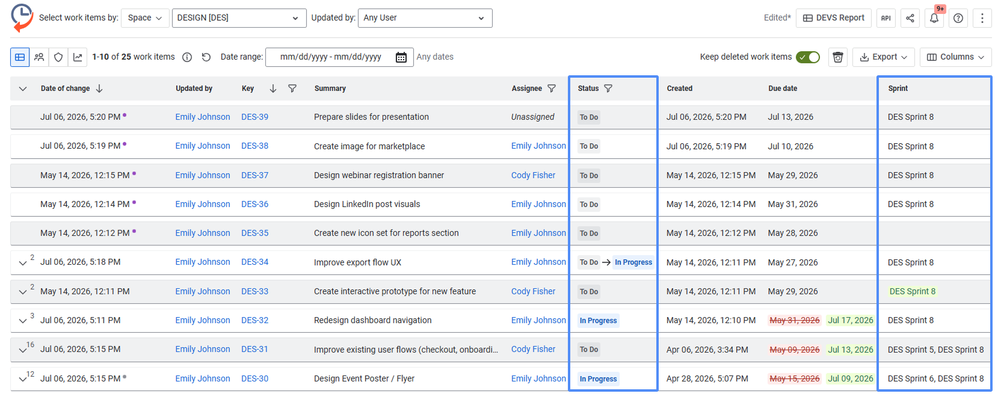The width and height of the screenshot is (998, 399).
Task: Click the Summary column header
Action: click(330, 88)
